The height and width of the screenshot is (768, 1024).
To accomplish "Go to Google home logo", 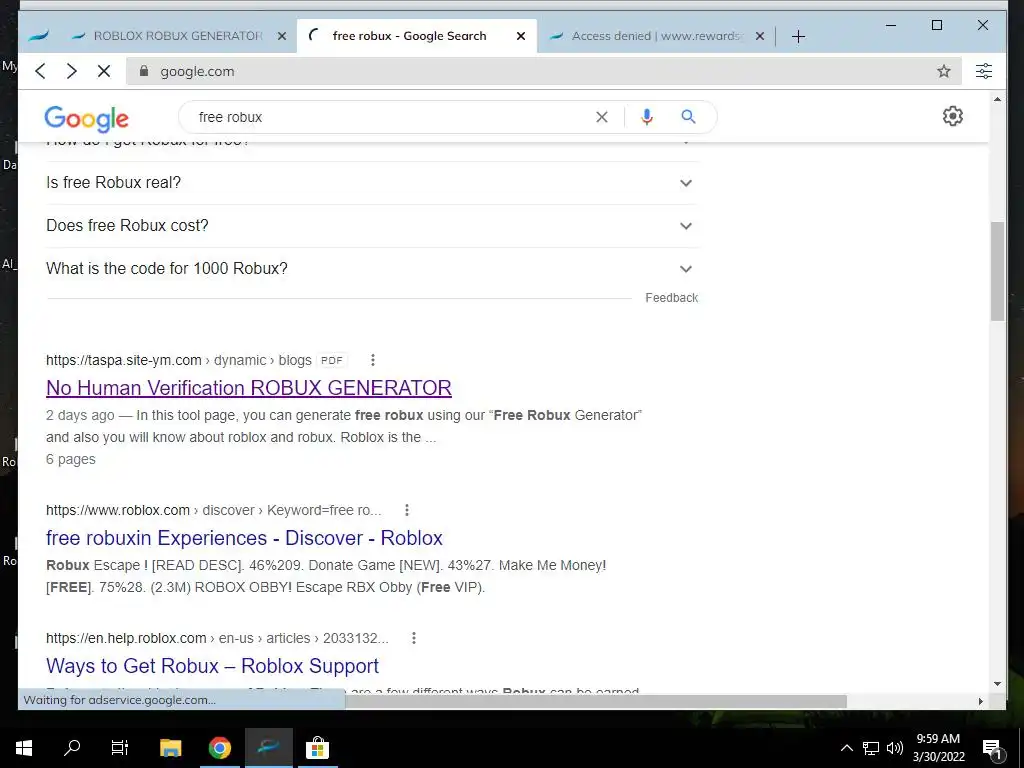I will [86, 118].
